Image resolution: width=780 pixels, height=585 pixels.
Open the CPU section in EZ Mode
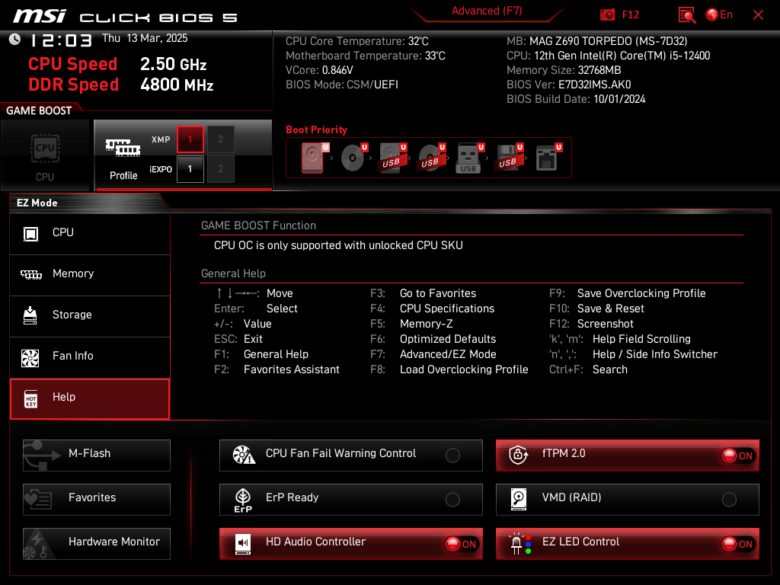[90, 233]
